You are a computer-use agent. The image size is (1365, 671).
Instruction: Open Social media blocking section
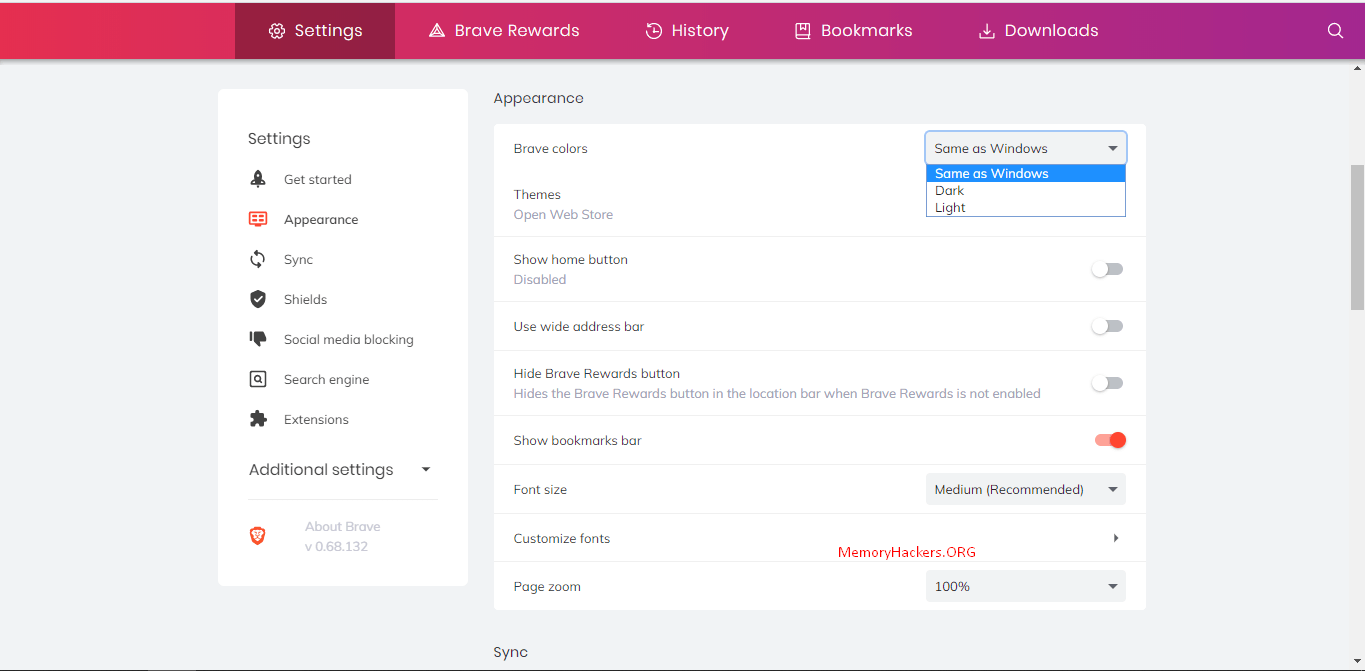click(349, 340)
